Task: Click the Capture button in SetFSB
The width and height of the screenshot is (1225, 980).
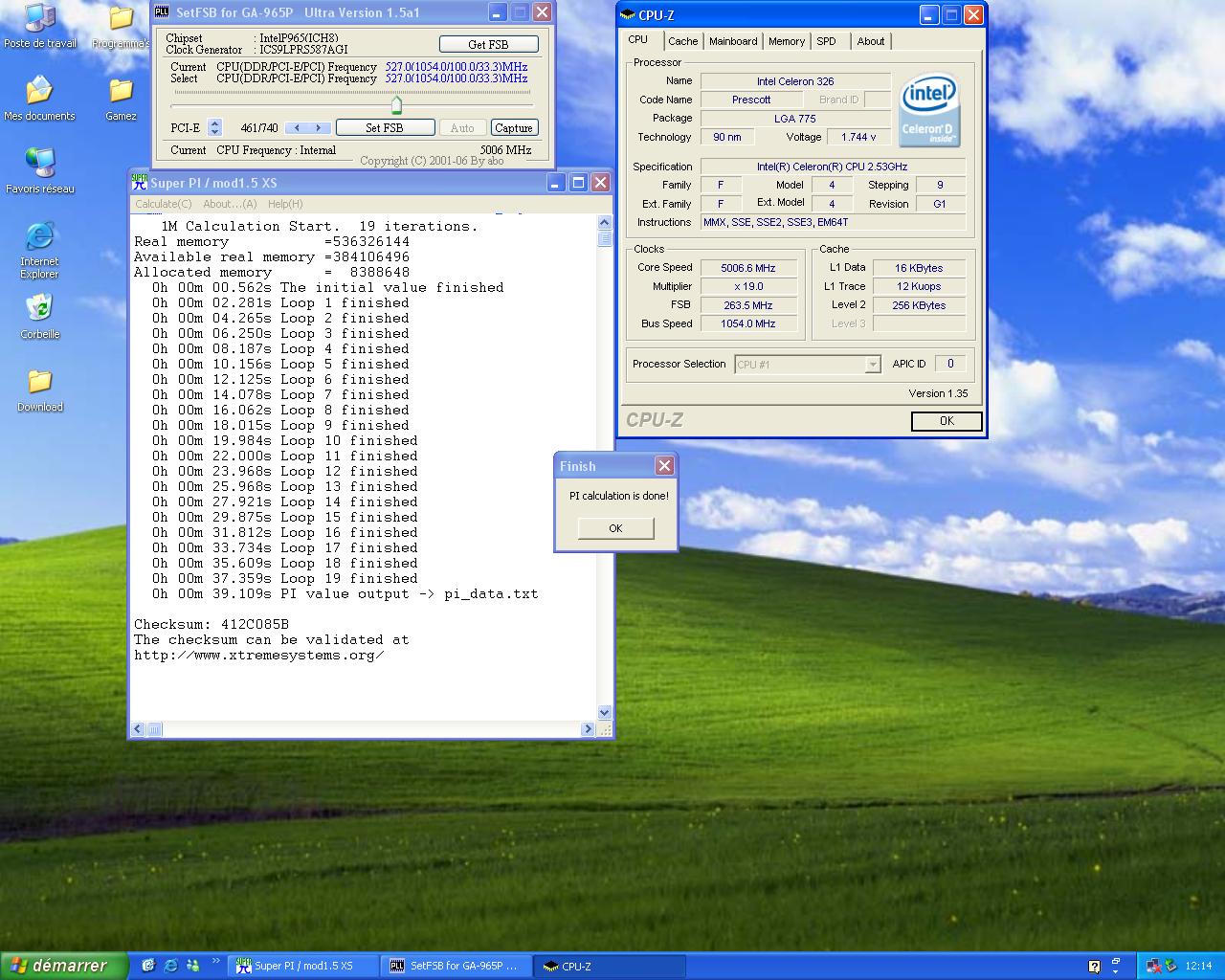Action: (x=514, y=127)
